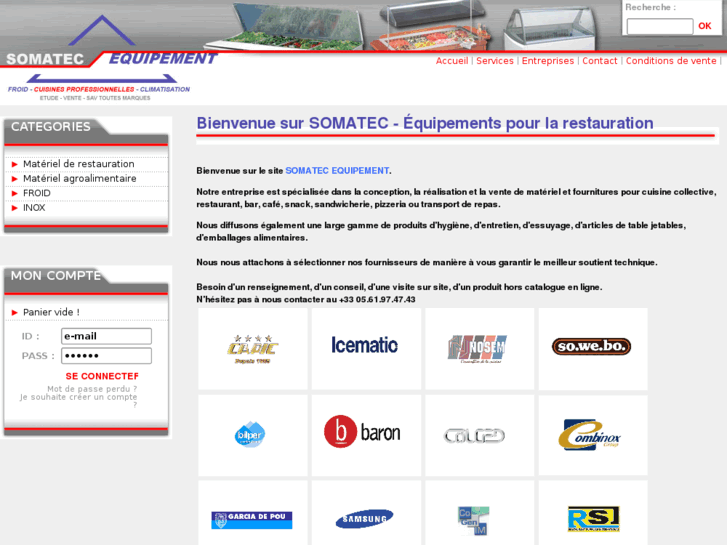
Task: Go to Accueil in top menu
Action: click(452, 61)
